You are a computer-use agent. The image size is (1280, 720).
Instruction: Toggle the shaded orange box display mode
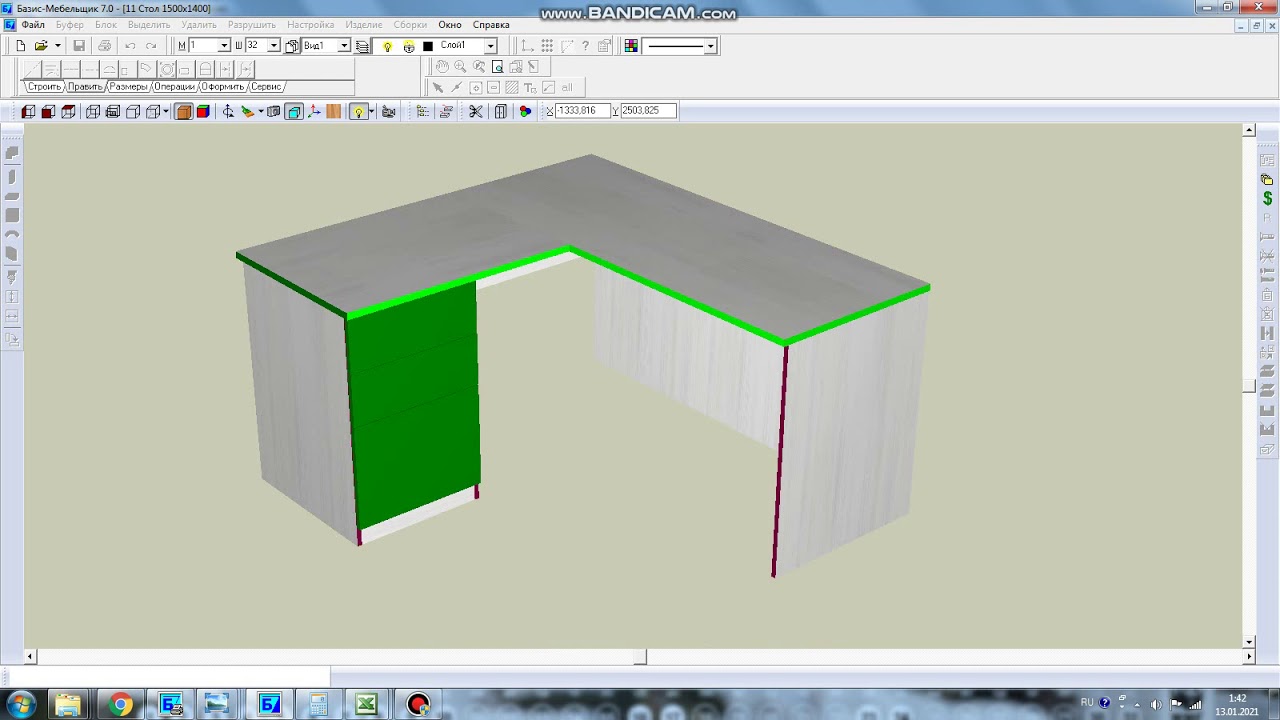click(184, 111)
